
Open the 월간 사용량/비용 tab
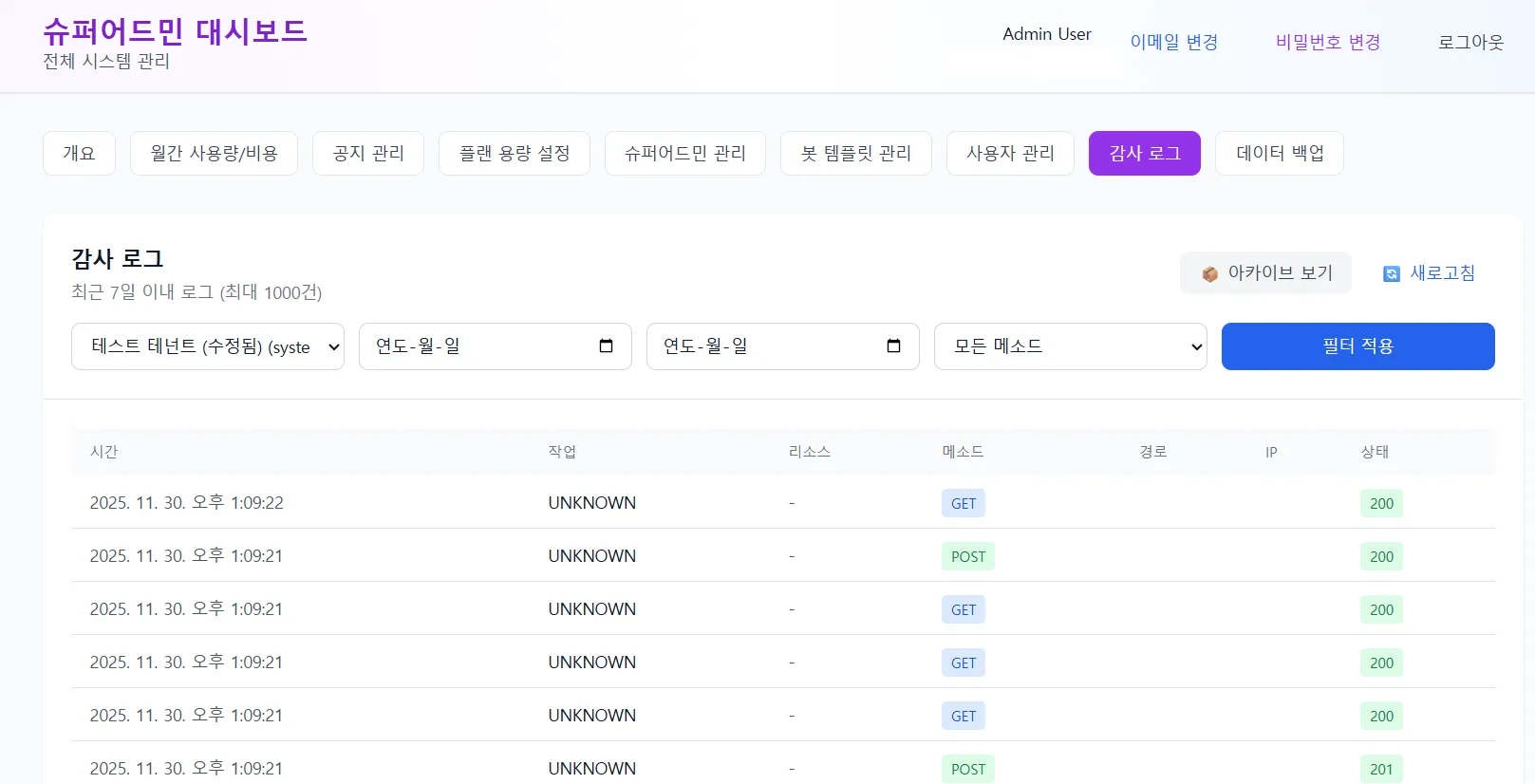214,154
